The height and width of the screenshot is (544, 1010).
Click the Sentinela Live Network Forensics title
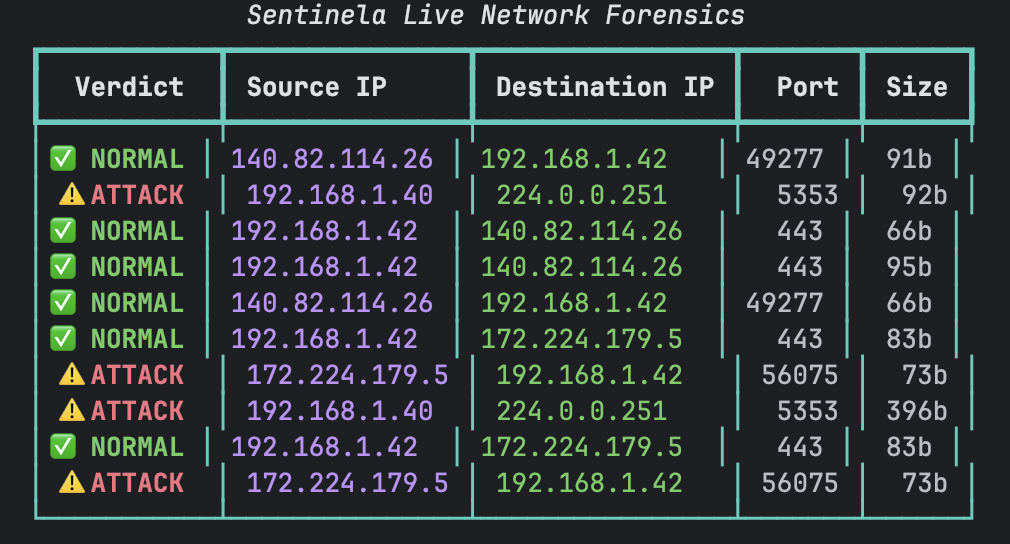click(x=496, y=16)
